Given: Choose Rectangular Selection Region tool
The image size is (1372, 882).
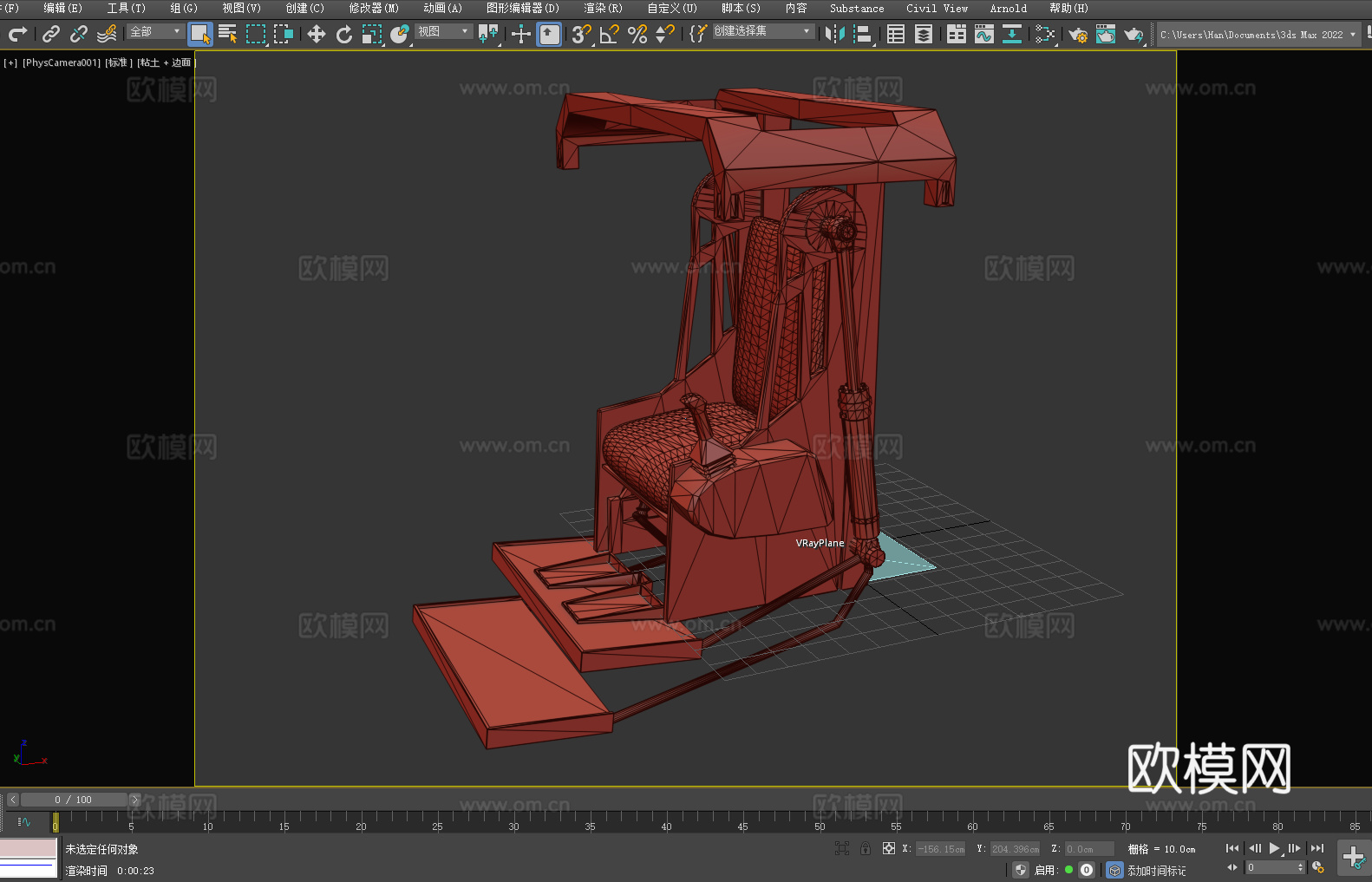Looking at the screenshot, I should coord(256,34).
